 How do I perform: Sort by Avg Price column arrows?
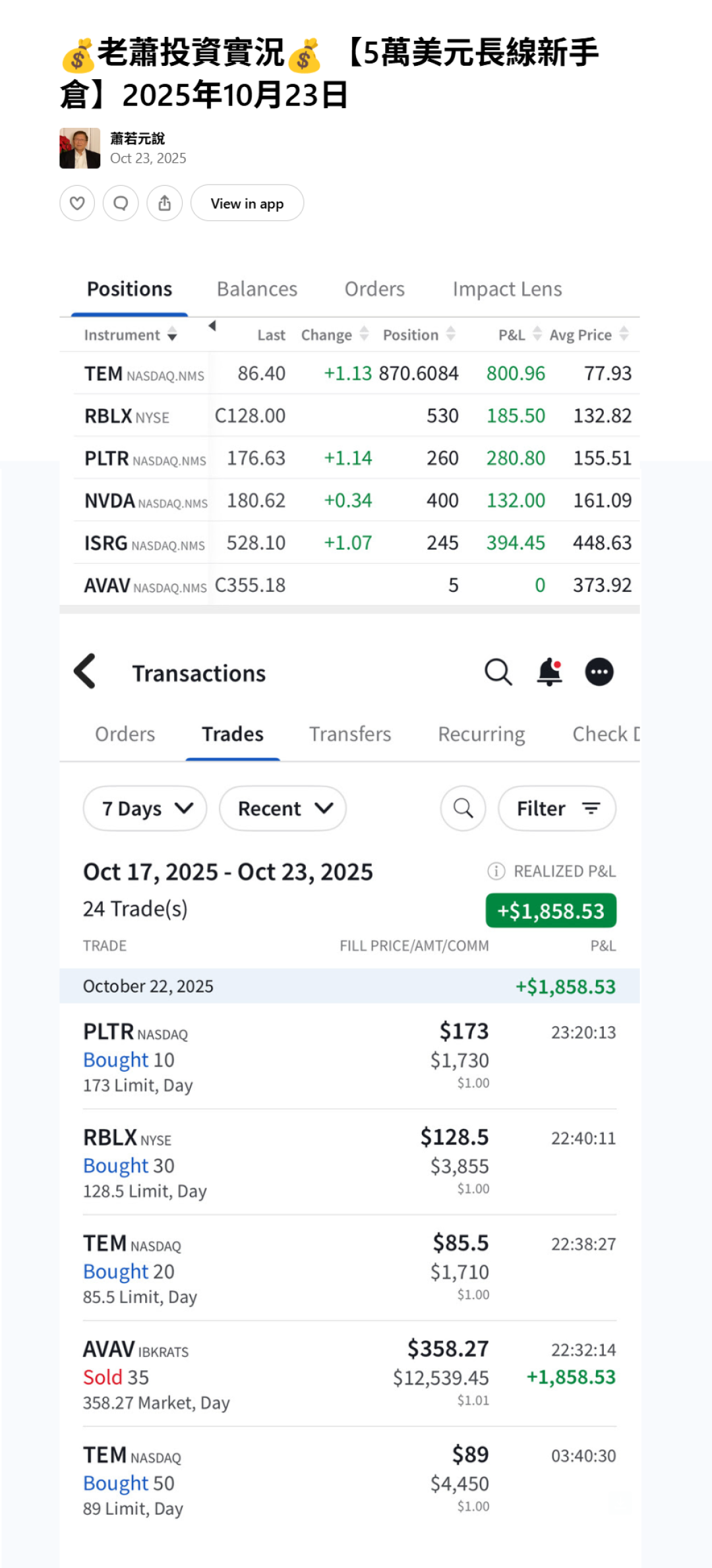624,334
